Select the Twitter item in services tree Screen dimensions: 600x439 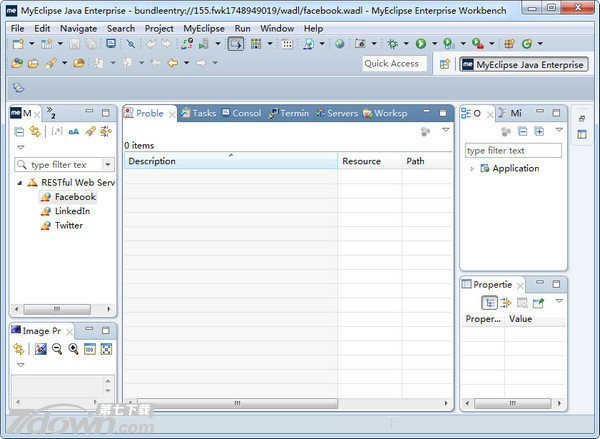[x=68, y=225]
